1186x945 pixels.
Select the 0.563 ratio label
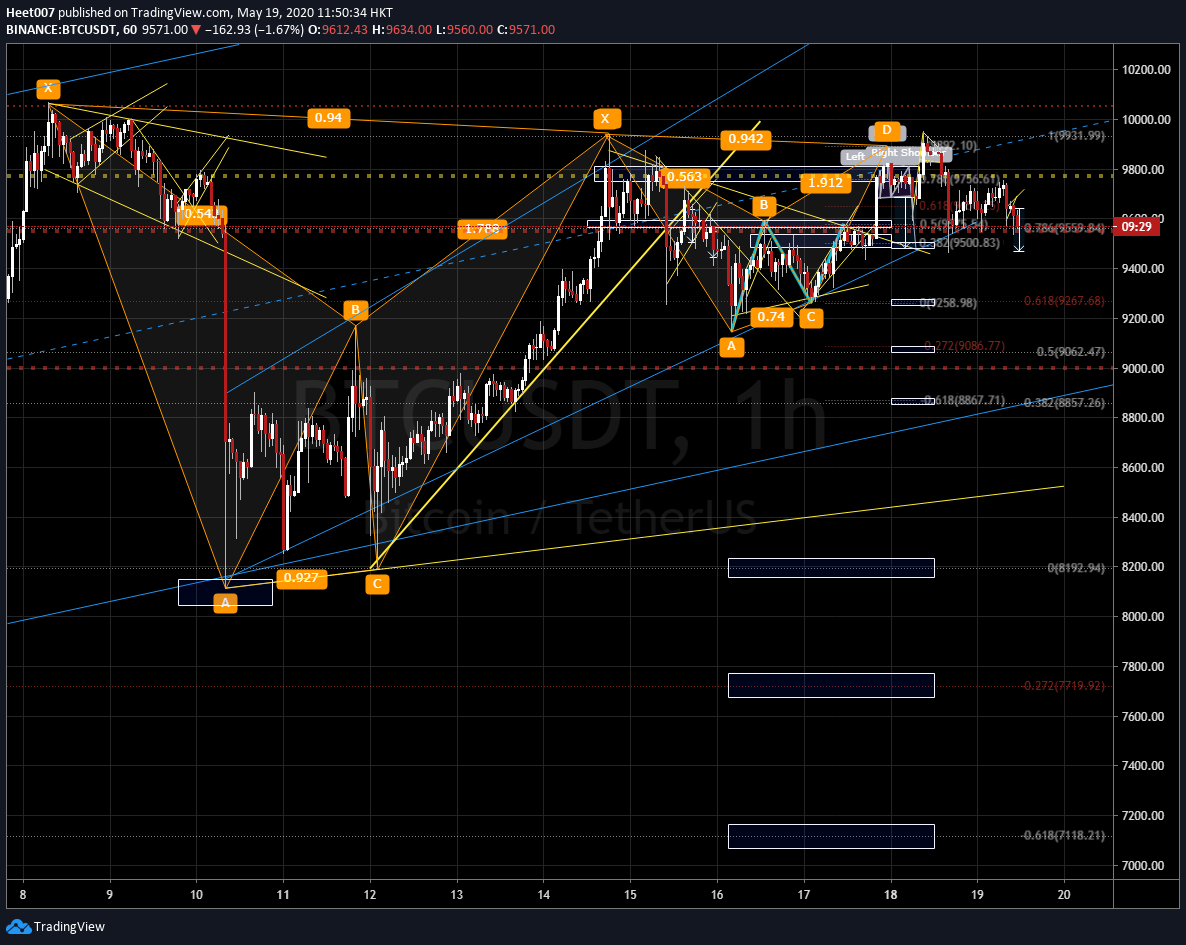pyautogui.click(x=685, y=177)
